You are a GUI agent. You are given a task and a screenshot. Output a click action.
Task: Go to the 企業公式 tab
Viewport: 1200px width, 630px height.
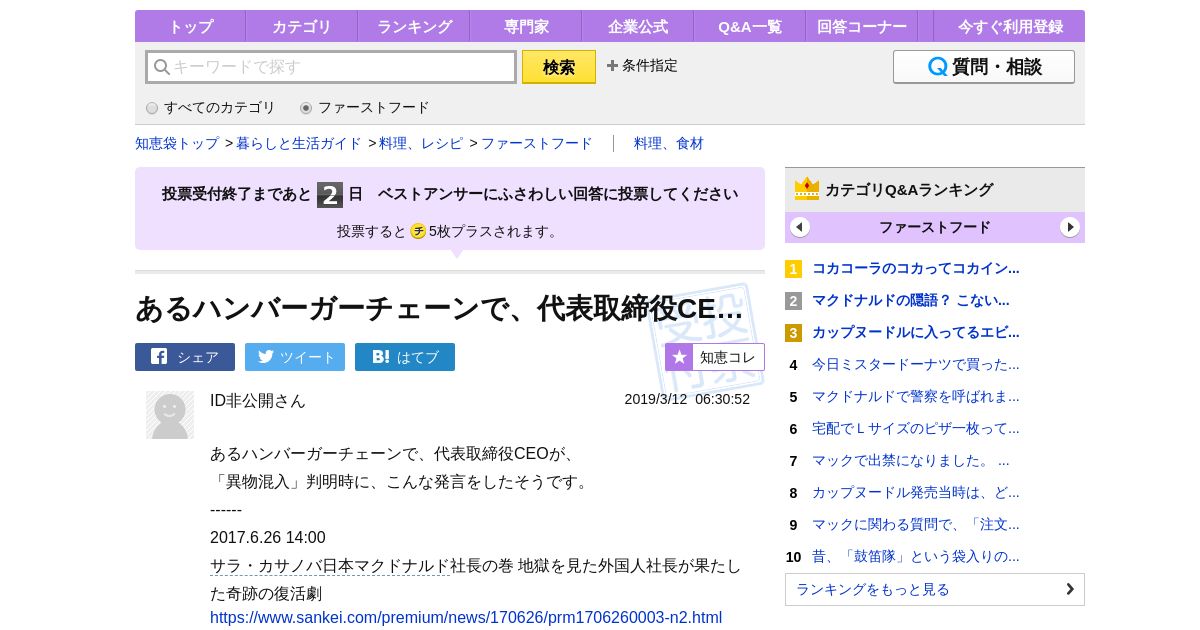638,27
